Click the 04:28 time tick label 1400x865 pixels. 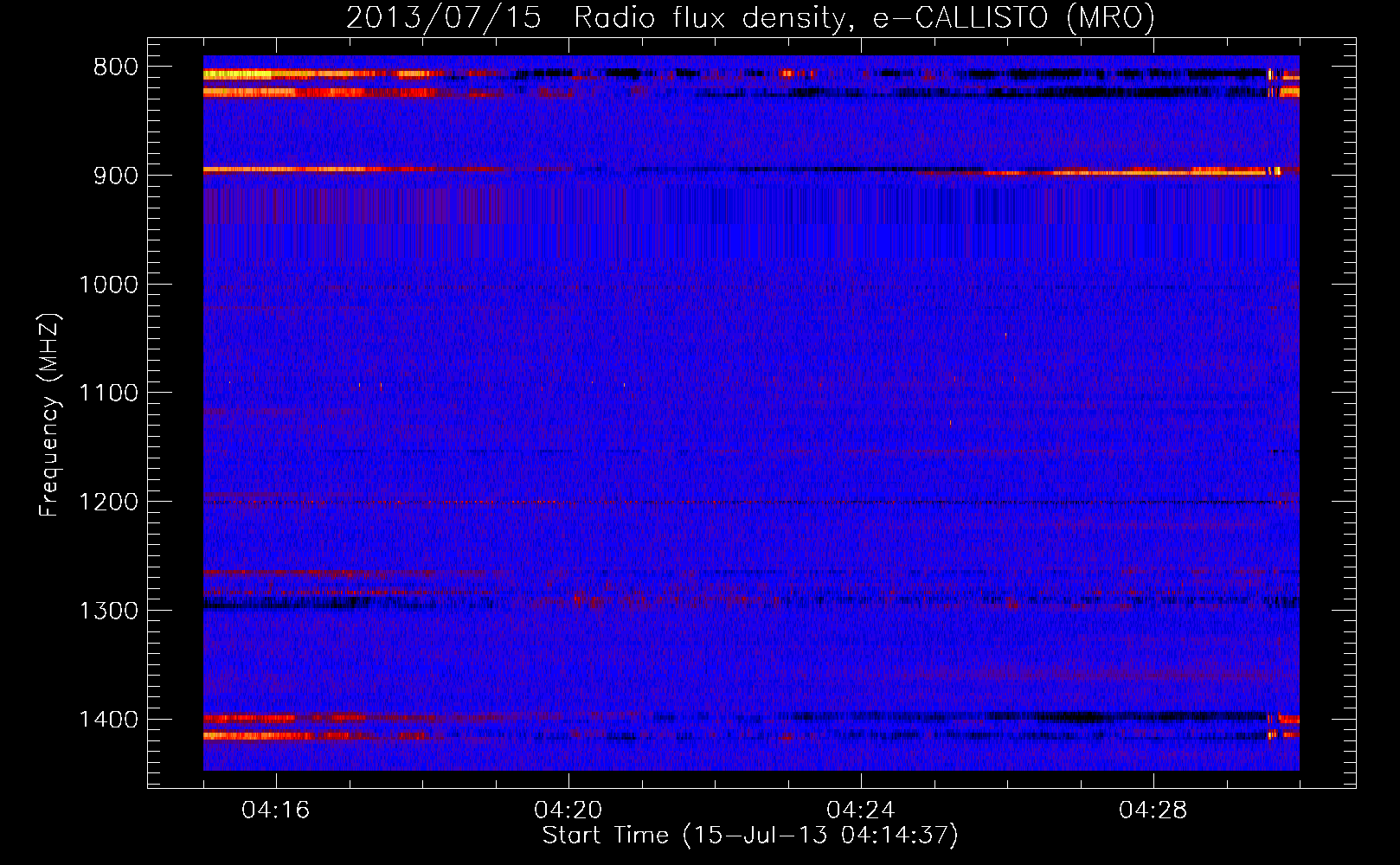[x=1153, y=811]
